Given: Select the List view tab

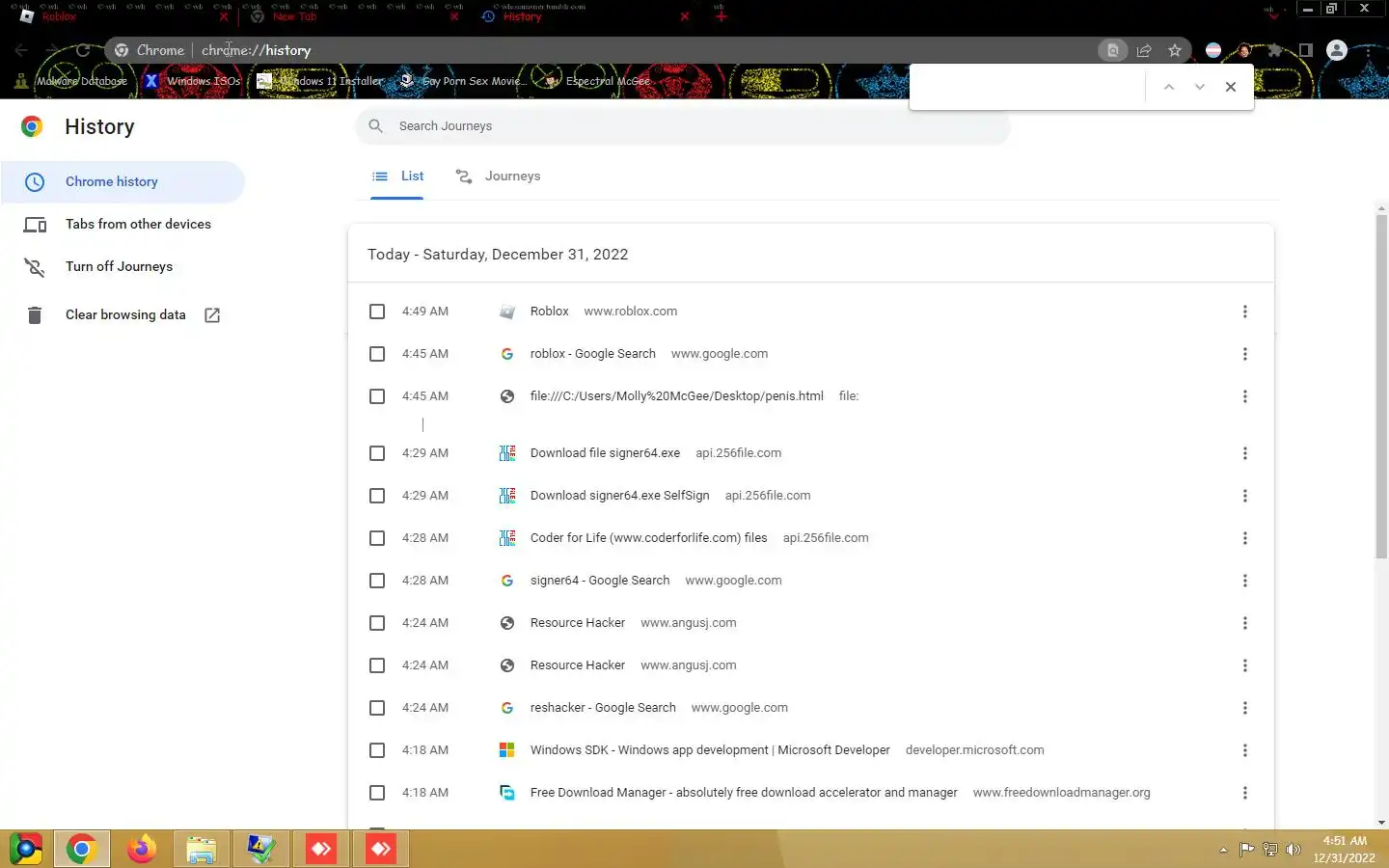Looking at the screenshot, I should (x=397, y=176).
